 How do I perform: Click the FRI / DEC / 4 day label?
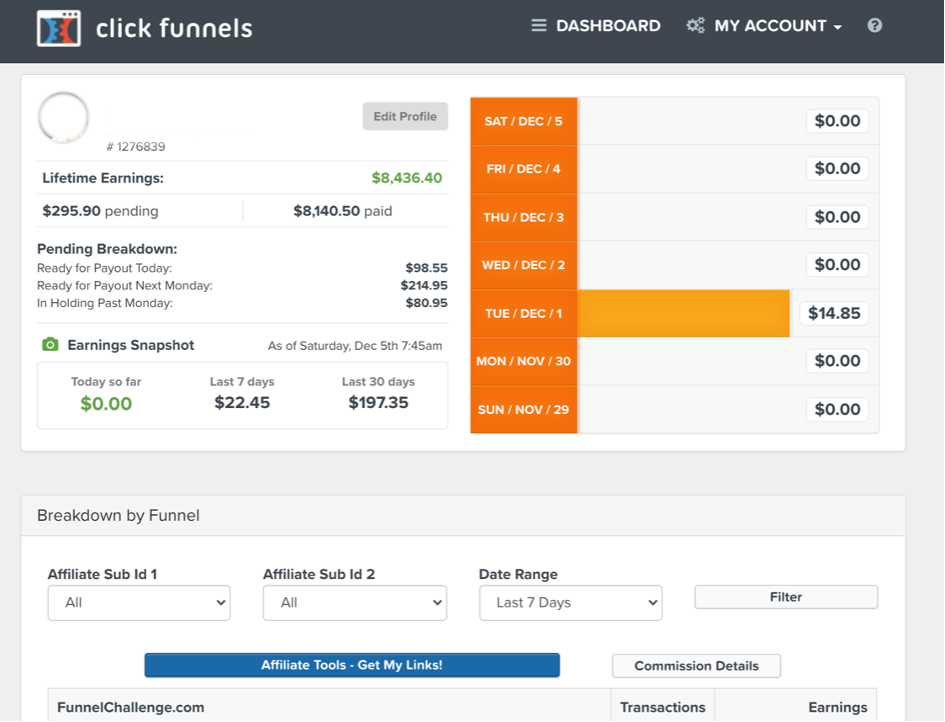pyautogui.click(x=524, y=169)
